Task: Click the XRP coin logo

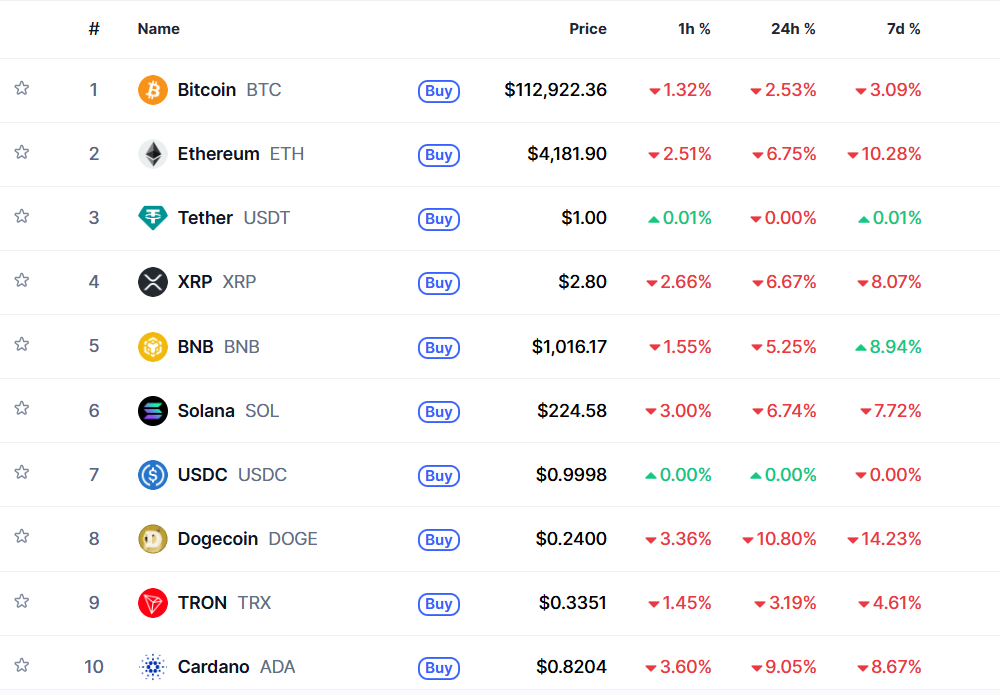Action: click(x=152, y=282)
